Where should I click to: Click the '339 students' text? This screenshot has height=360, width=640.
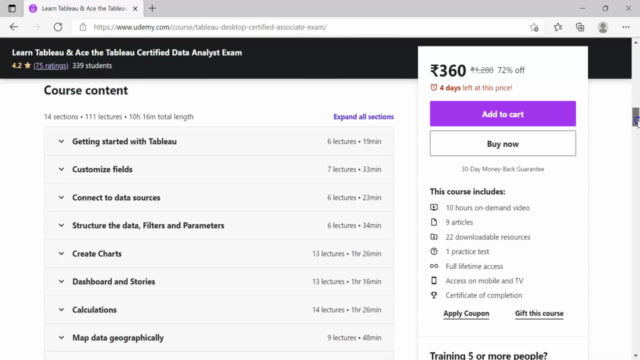click(92, 66)
